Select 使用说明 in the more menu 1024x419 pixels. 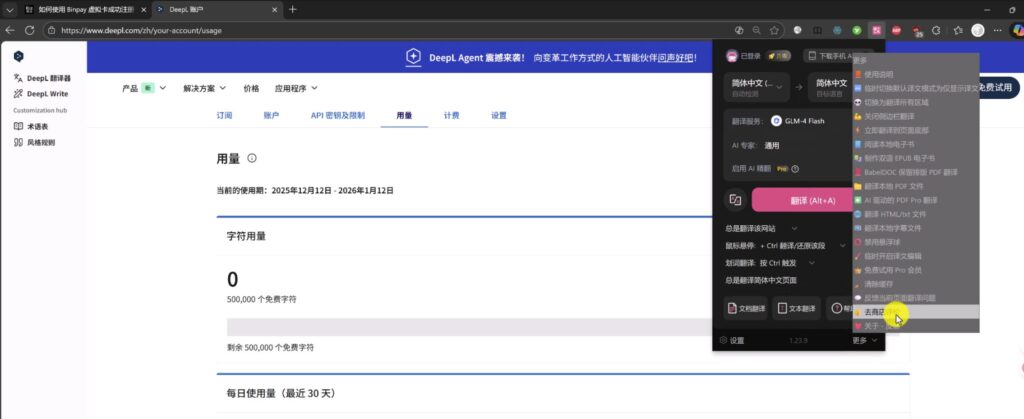coord(916,74)
